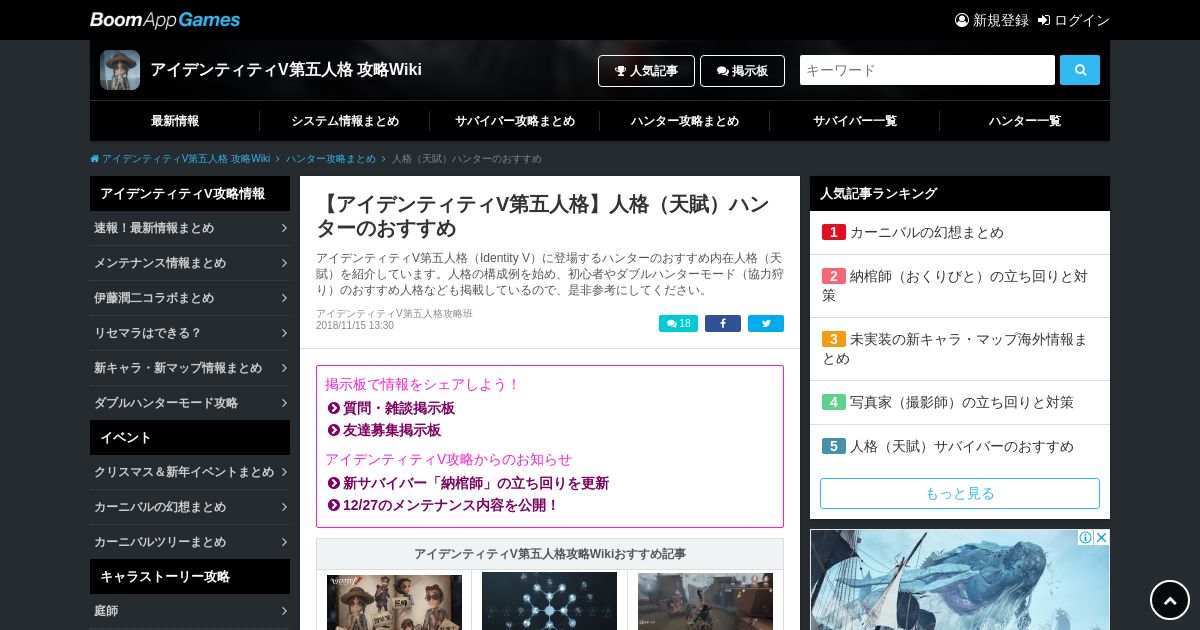The width and height of the screenshot is (1200, 630).
Task: Open 伊藤潤二コラボまとめ sidebar item
Action: (190, 298)
